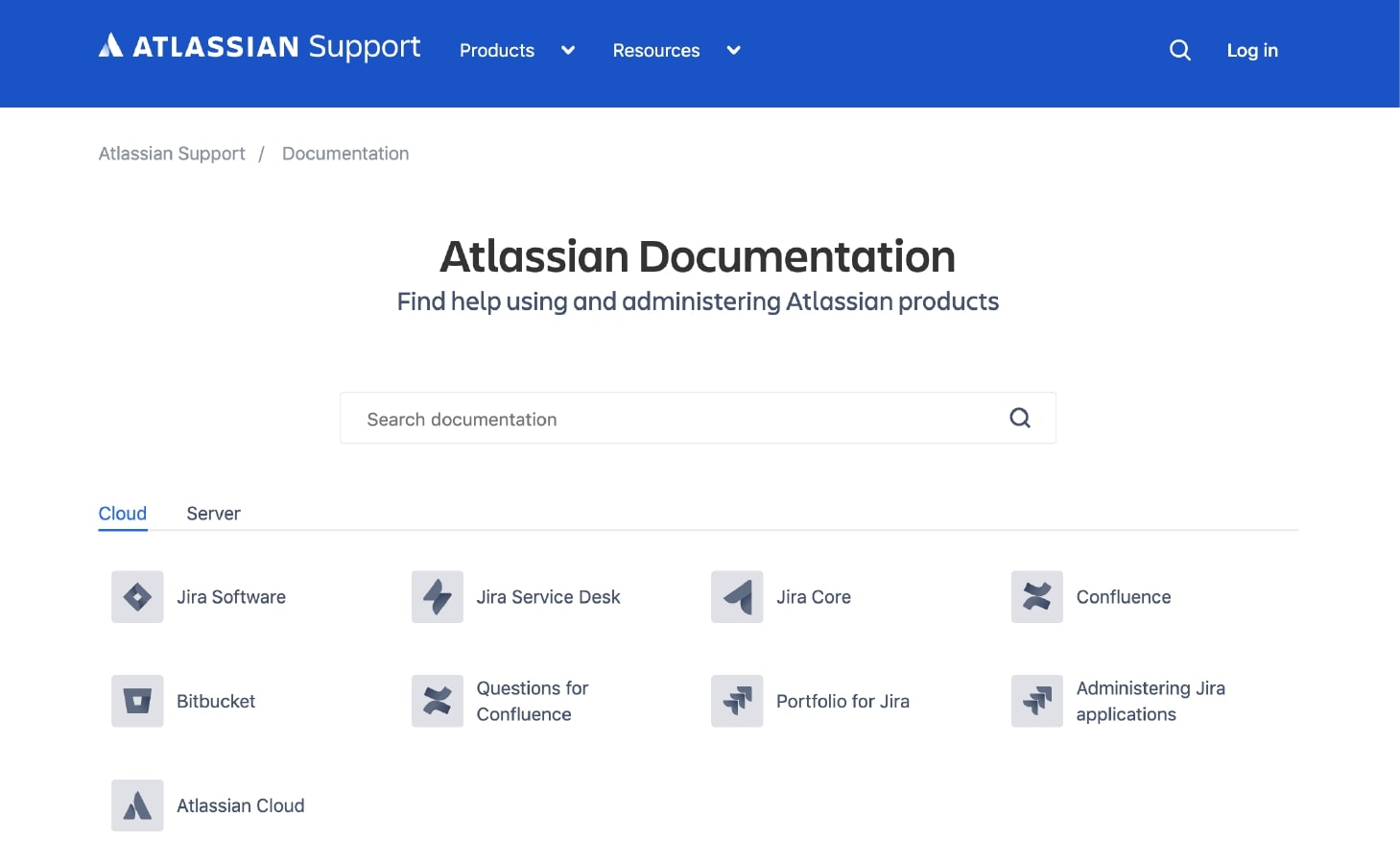Screen dimensions: 1400x841
Task: Open the Administering Jira applications icon
Action: [x=1037, y=701]
